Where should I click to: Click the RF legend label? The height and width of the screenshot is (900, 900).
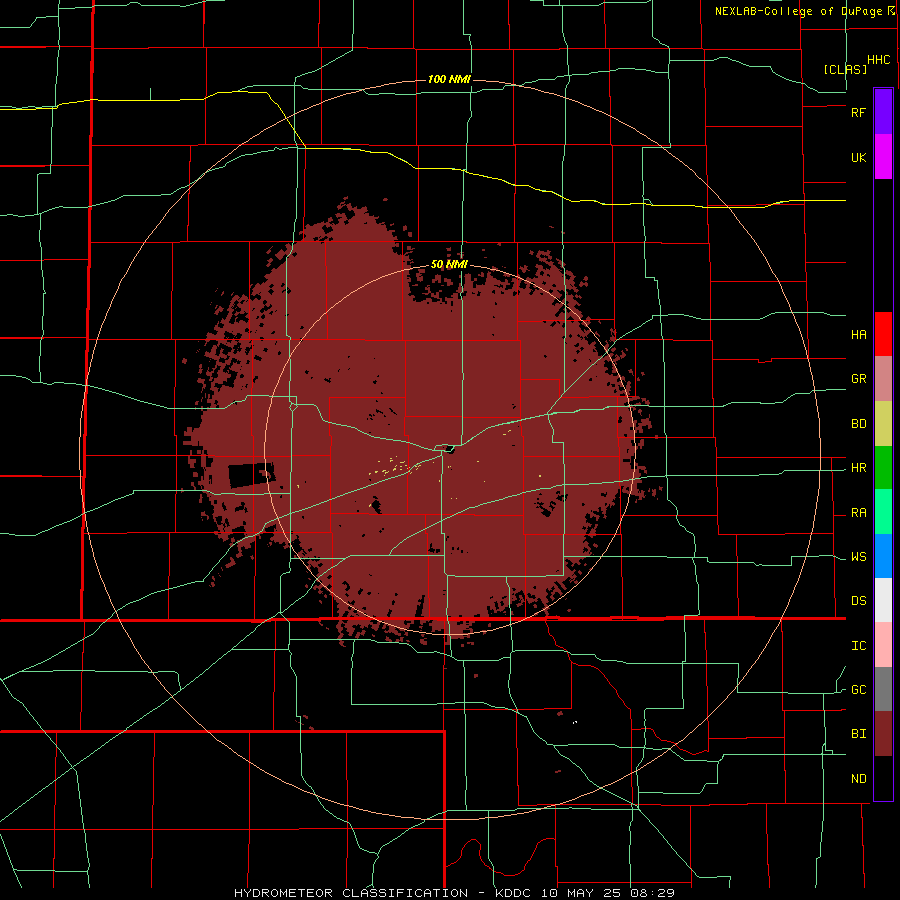[858, 112]
